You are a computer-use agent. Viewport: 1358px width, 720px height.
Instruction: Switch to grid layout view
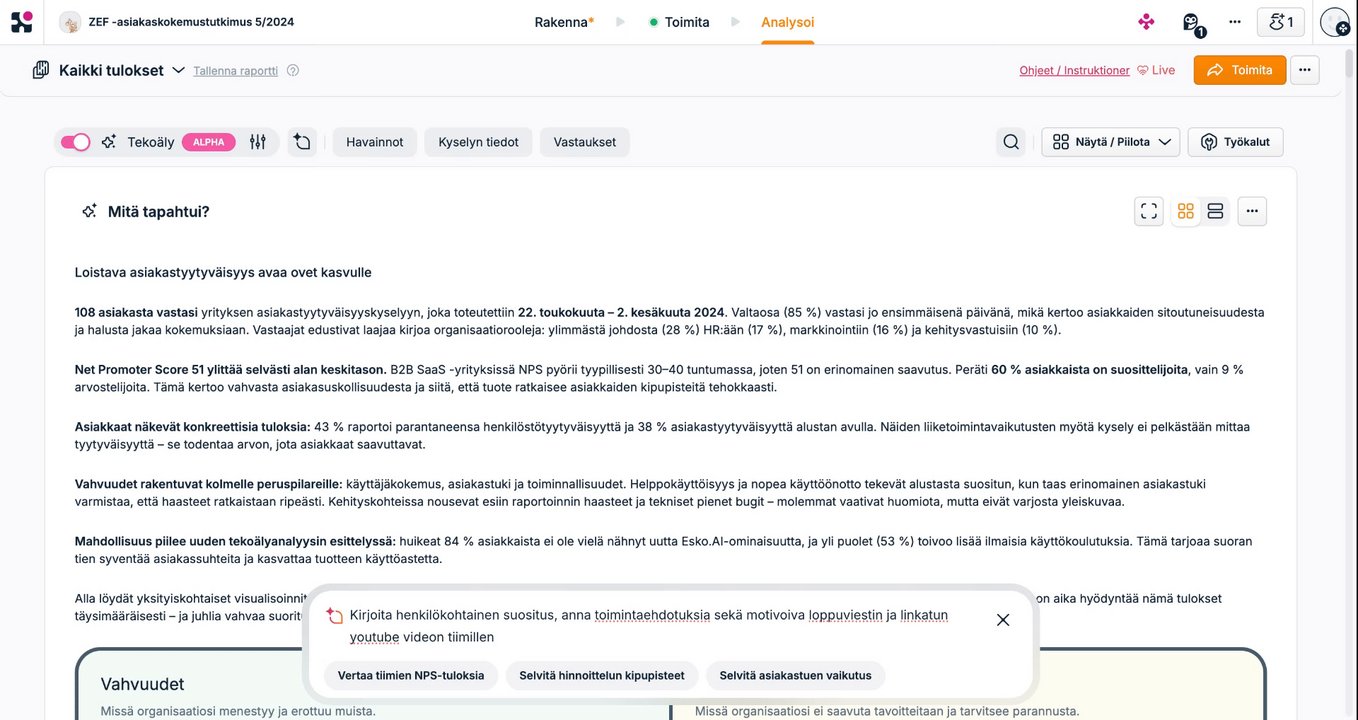click(1186, 211)
